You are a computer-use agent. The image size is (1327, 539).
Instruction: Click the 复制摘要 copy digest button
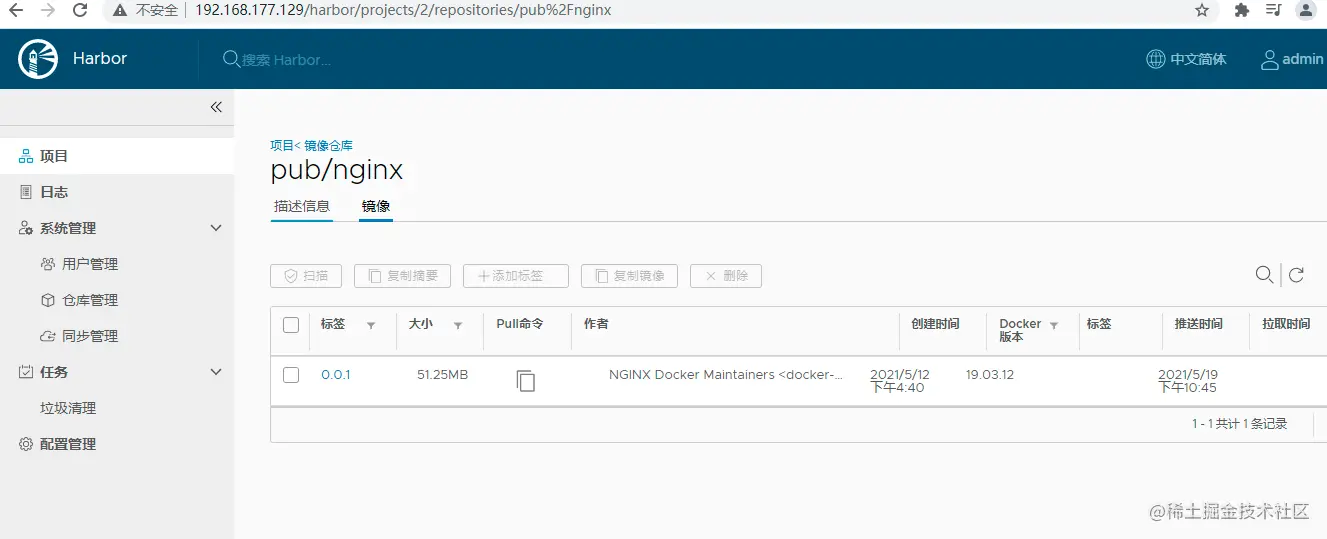pos(403,276)
